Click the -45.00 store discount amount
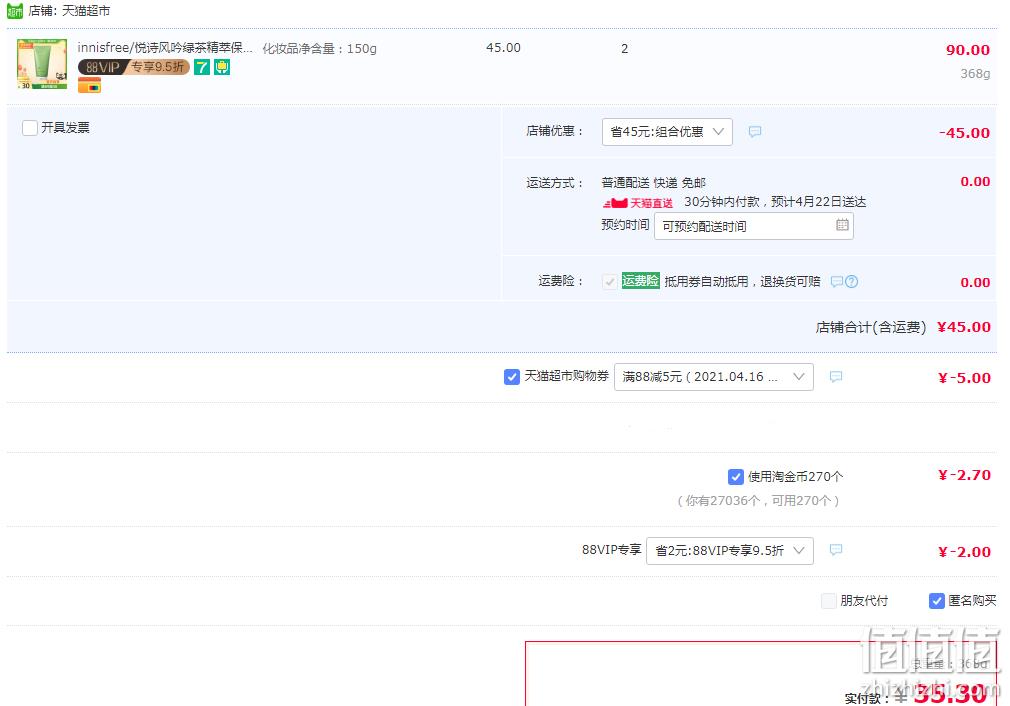This screenshot has height=706, width=1010. pos(964,133)
